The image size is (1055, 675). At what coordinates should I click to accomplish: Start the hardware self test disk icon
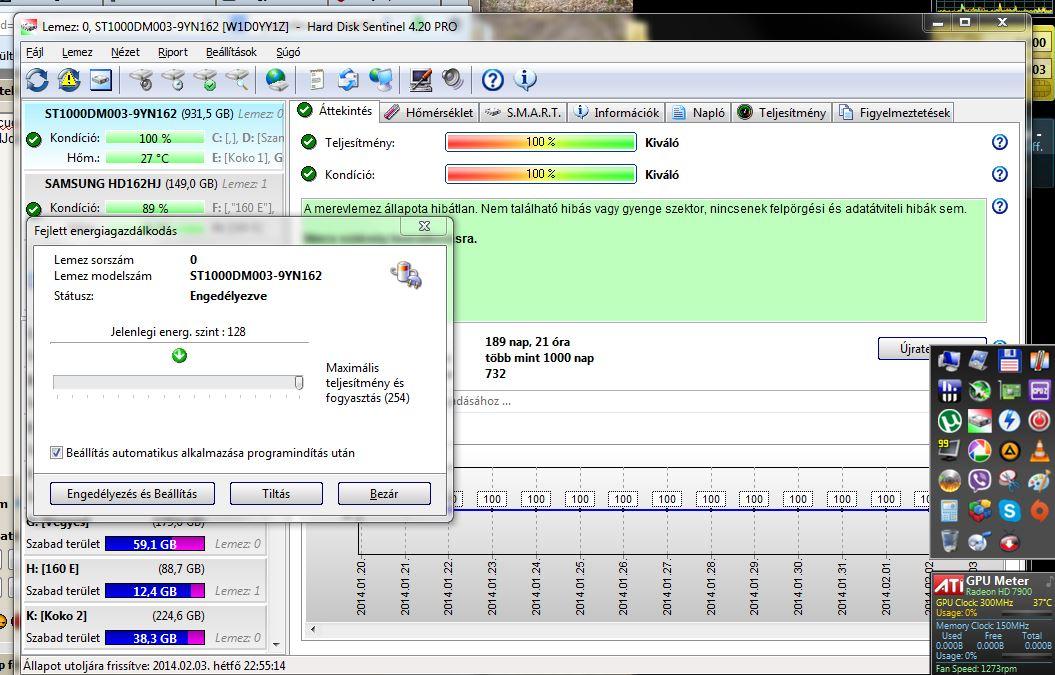[x=141, y=80]
